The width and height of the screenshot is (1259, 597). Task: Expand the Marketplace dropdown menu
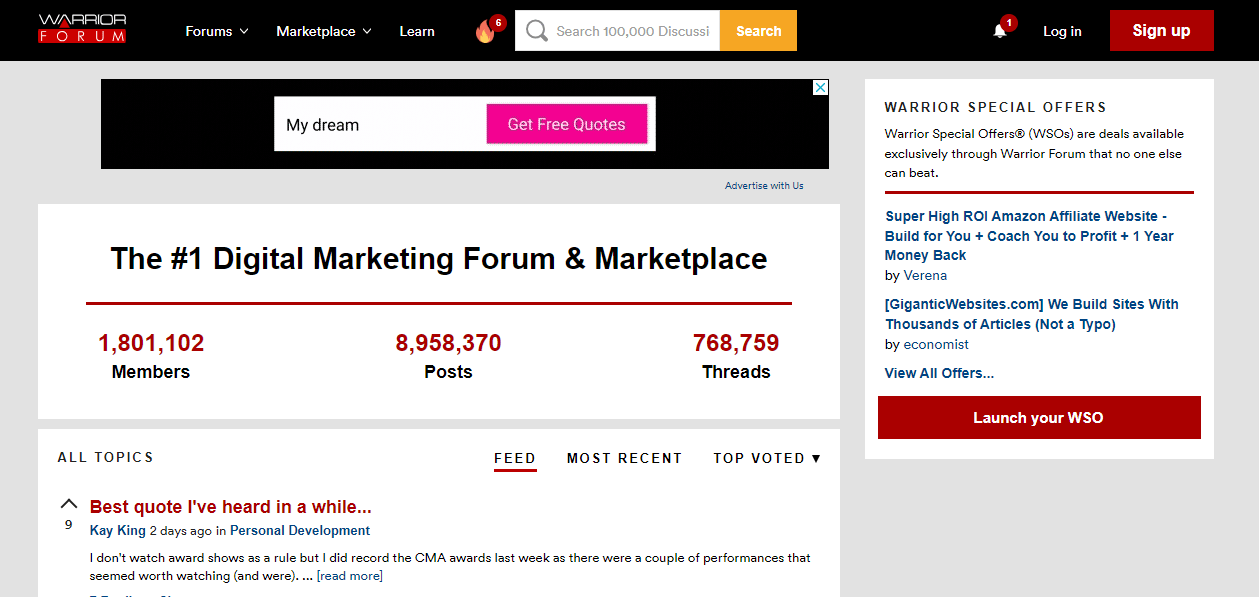click(x=323, y=31)
